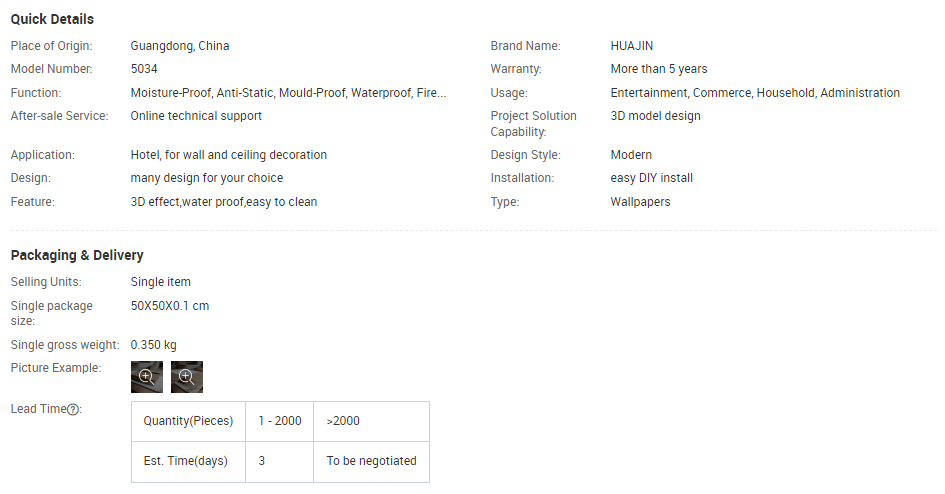The height and width of the screenshot is (494, 945).
Task: Click the easy DIY install value
Action: click(x=651, y=178)
